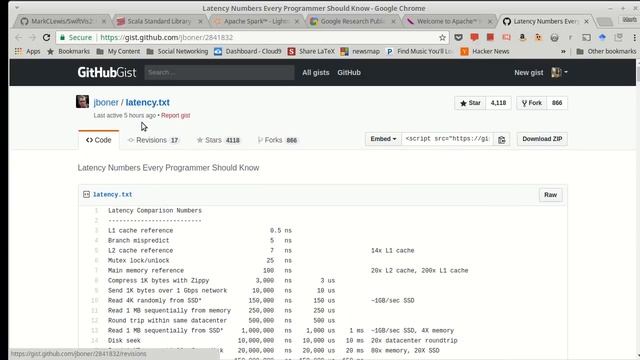Click jboner's avatar image
Image resolution: width=640 pixels, height=360 pixels.
point(82,102)
